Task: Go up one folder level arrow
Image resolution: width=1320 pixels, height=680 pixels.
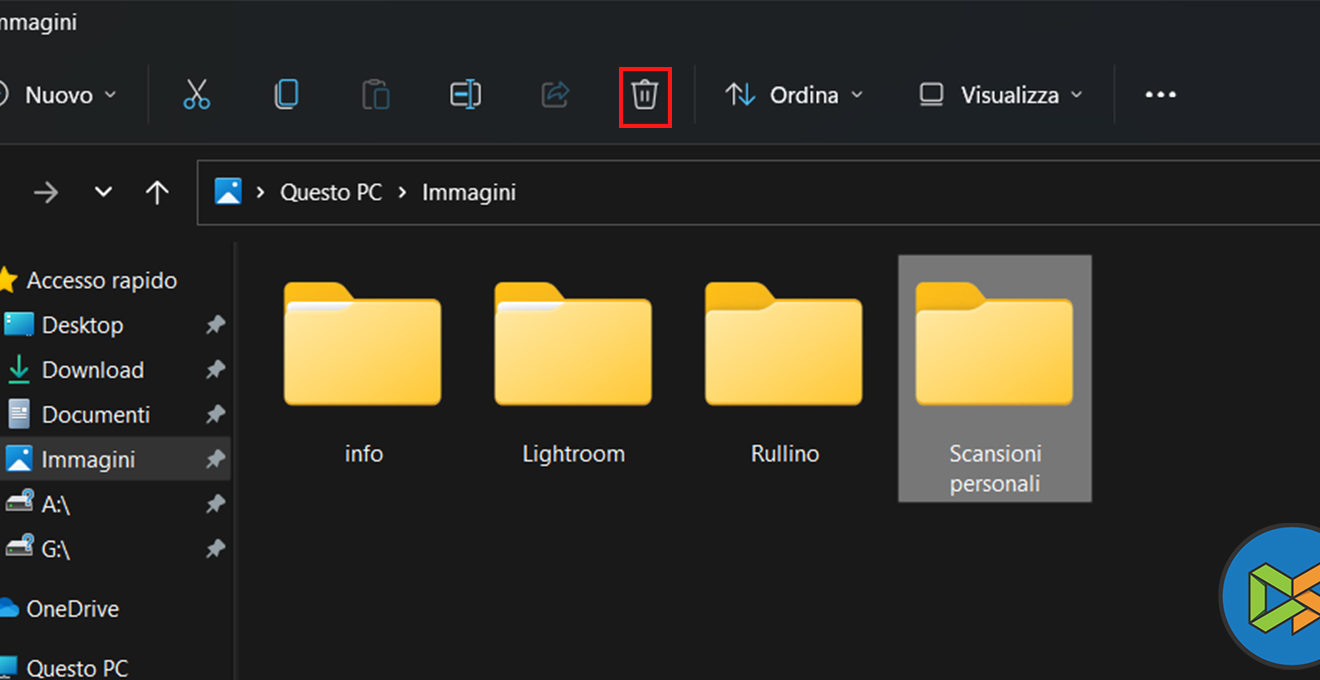Action: (157, 192)
